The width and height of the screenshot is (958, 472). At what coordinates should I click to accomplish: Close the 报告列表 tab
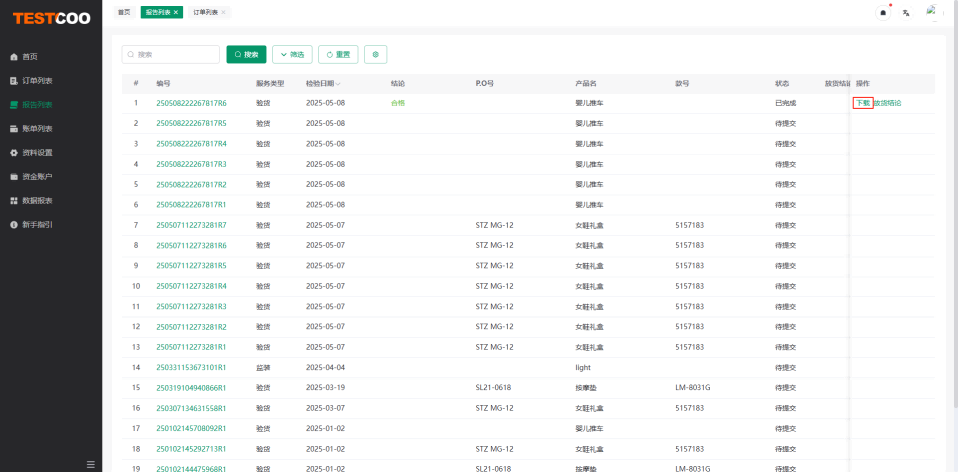tap(176, 12)
